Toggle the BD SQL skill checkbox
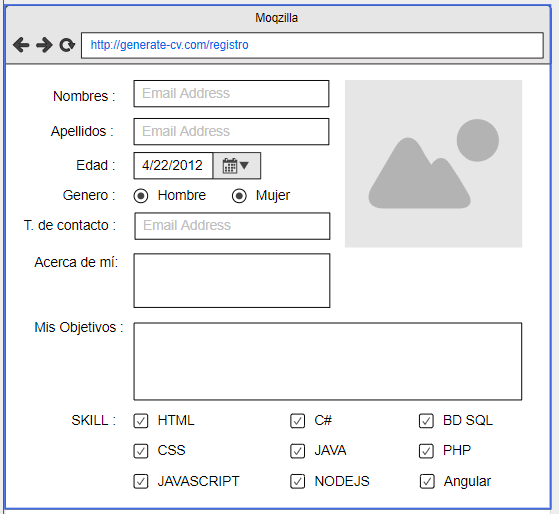The image size is (559, 514). [x=426, y=421]
